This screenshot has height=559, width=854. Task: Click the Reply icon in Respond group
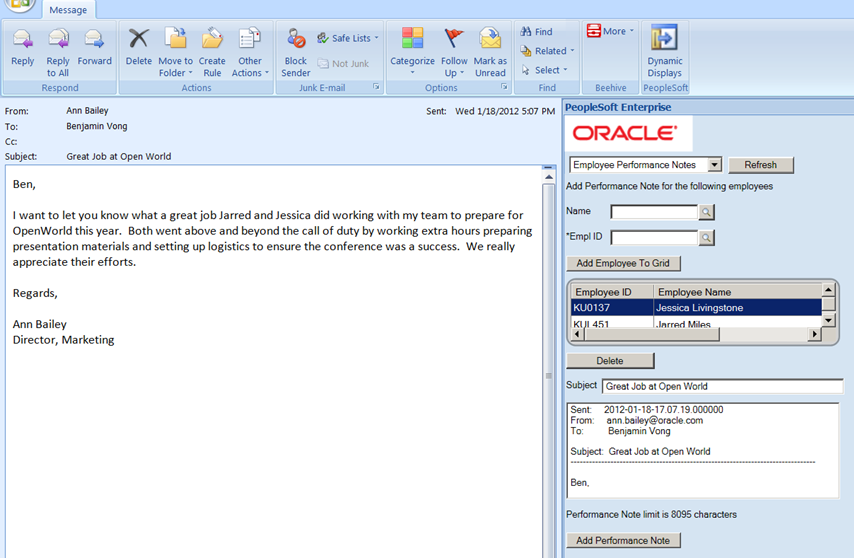(22, 47)
